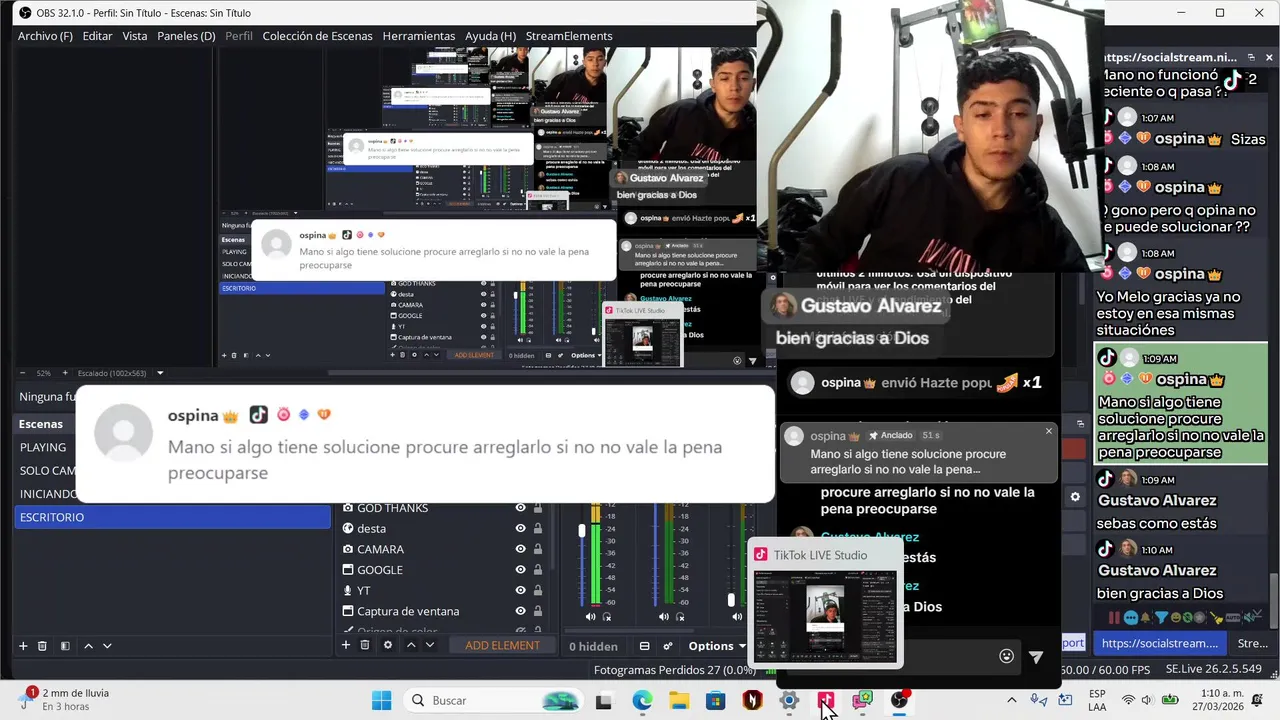1280x720 pixels.
Task: Hide the GOD THANKS source
Action: [520, 508]
